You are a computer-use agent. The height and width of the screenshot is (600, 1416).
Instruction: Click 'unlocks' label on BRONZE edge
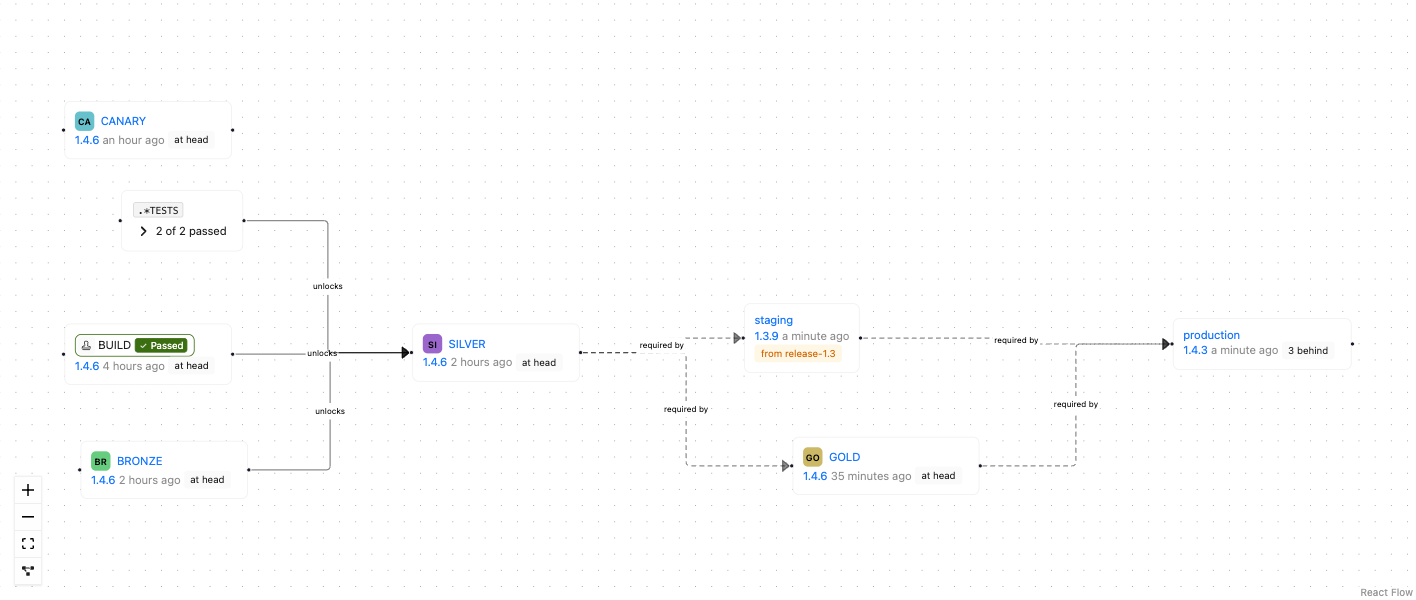click(x=330, y=411)
